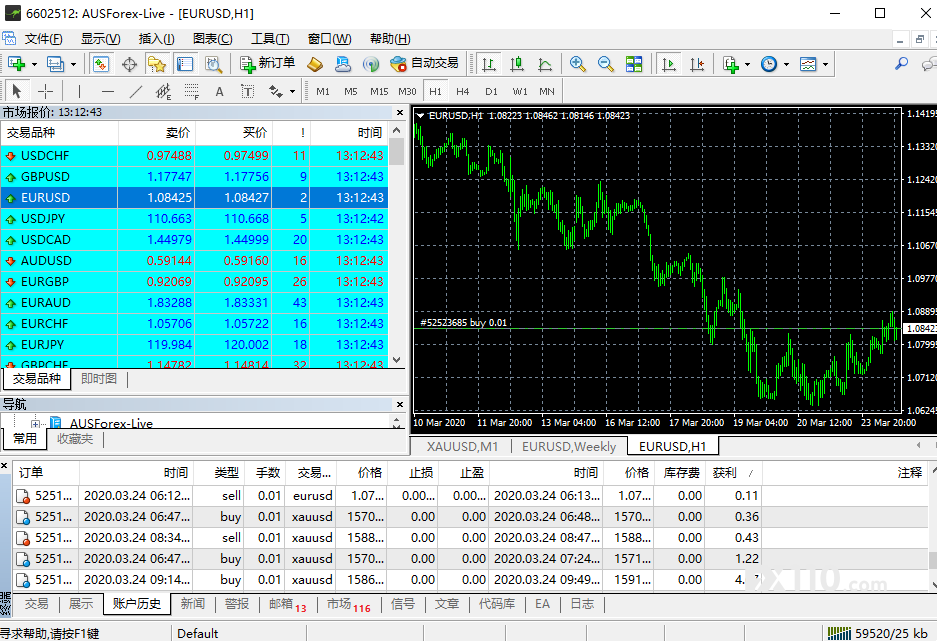Viewport: 937px width, 641px height.
Task: Open the profiles toolbar button
Action: 56,64
